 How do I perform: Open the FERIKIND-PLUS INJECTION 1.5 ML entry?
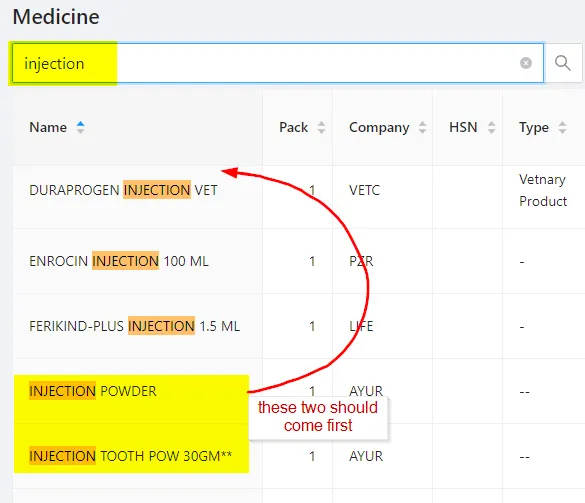click(134, 326)
